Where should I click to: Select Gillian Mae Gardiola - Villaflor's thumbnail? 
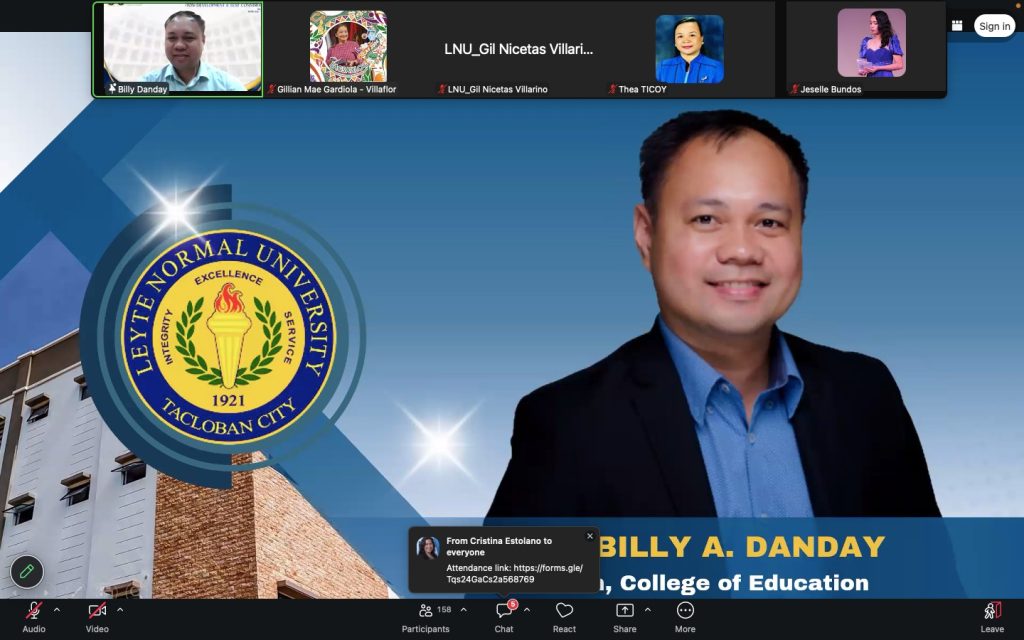click(348, 50)
